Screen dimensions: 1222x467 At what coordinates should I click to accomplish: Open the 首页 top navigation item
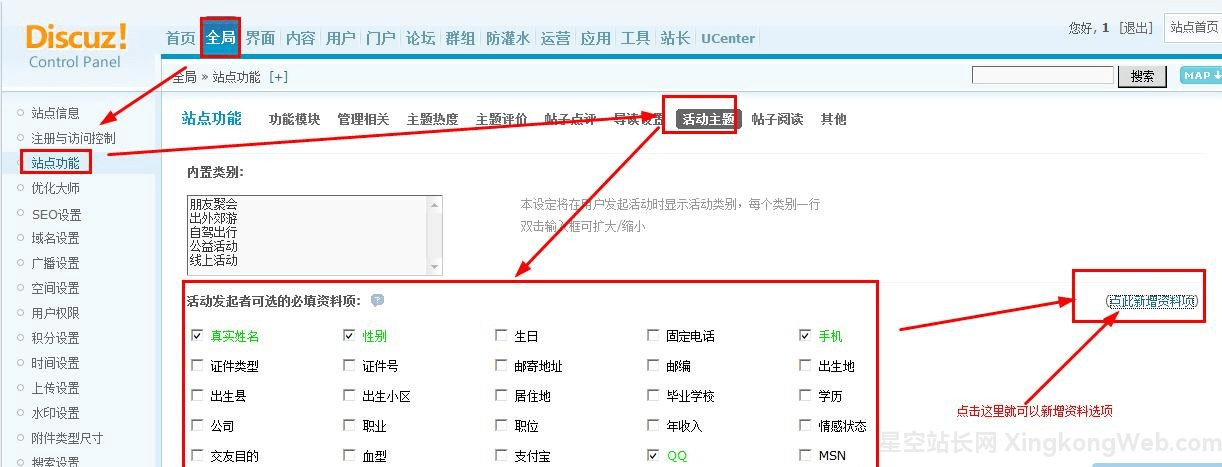(x=181, y=38)
